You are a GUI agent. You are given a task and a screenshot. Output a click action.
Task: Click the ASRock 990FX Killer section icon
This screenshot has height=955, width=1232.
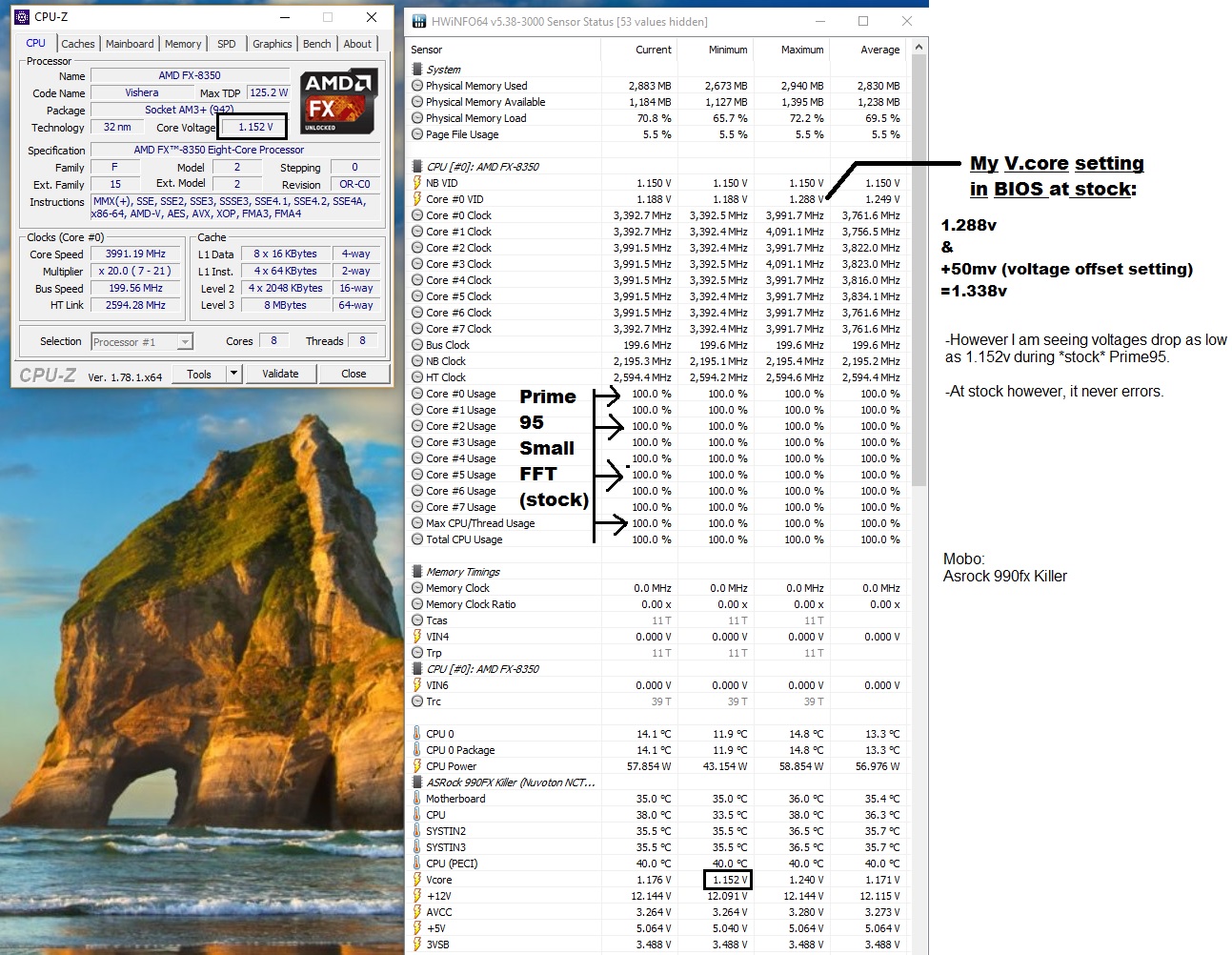point(417,782)
